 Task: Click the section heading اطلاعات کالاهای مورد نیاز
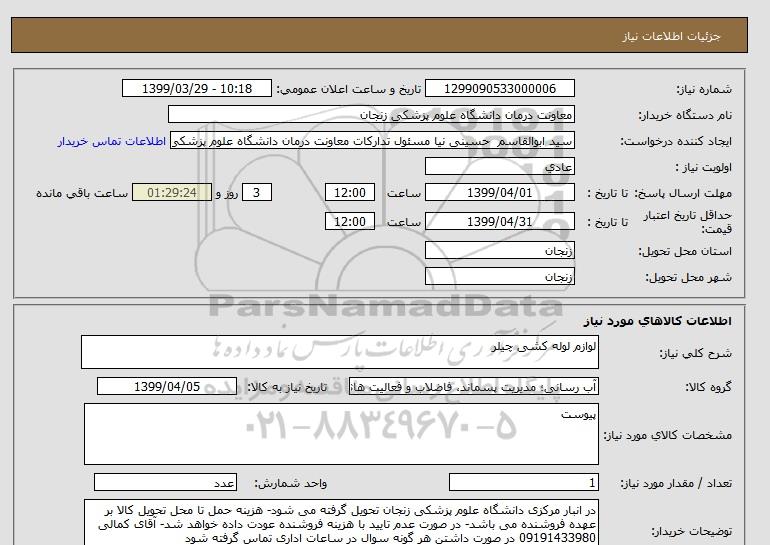point(658,321)
